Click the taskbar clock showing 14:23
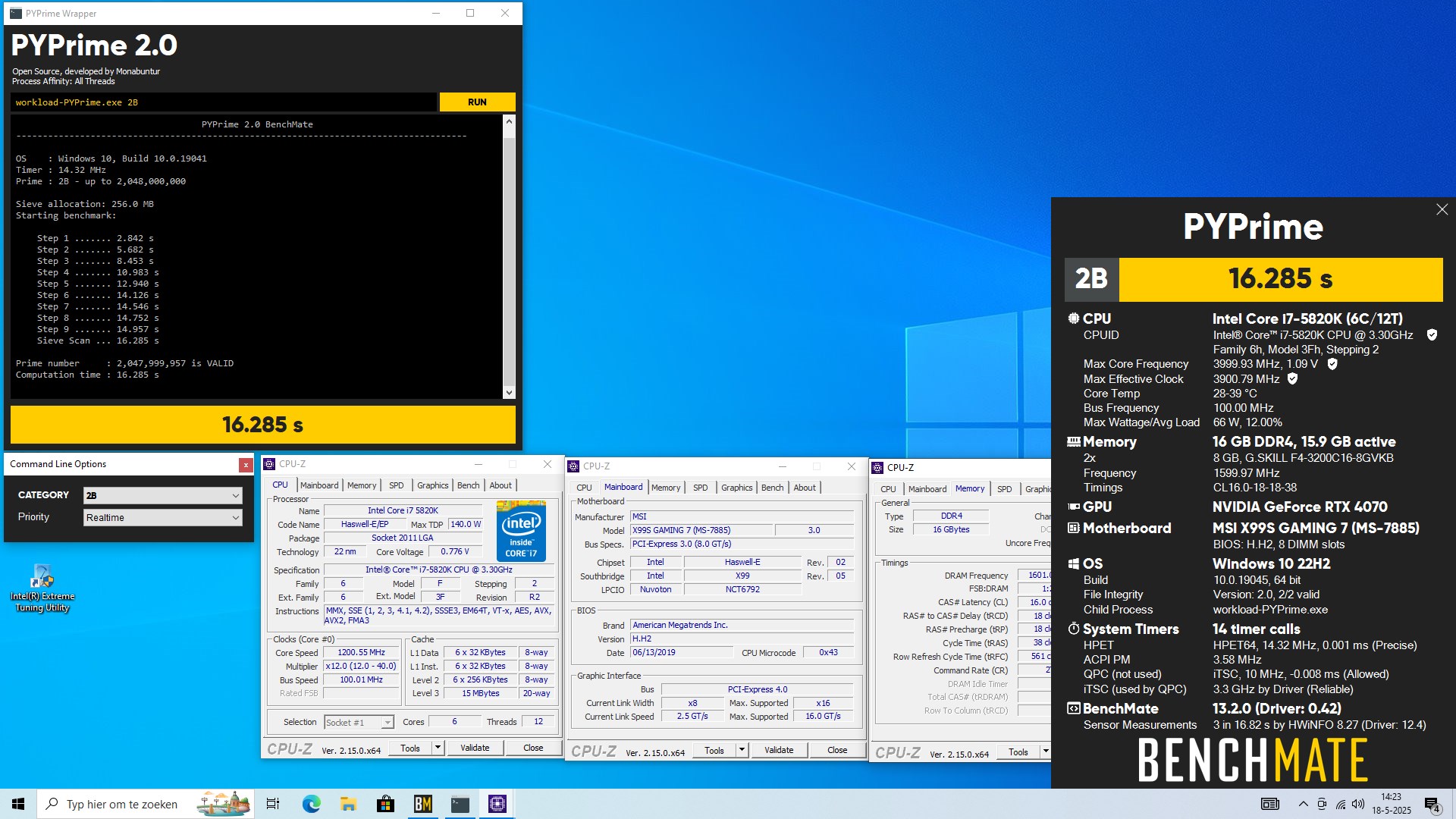Screen dimensions: 1456x819 1391,804
